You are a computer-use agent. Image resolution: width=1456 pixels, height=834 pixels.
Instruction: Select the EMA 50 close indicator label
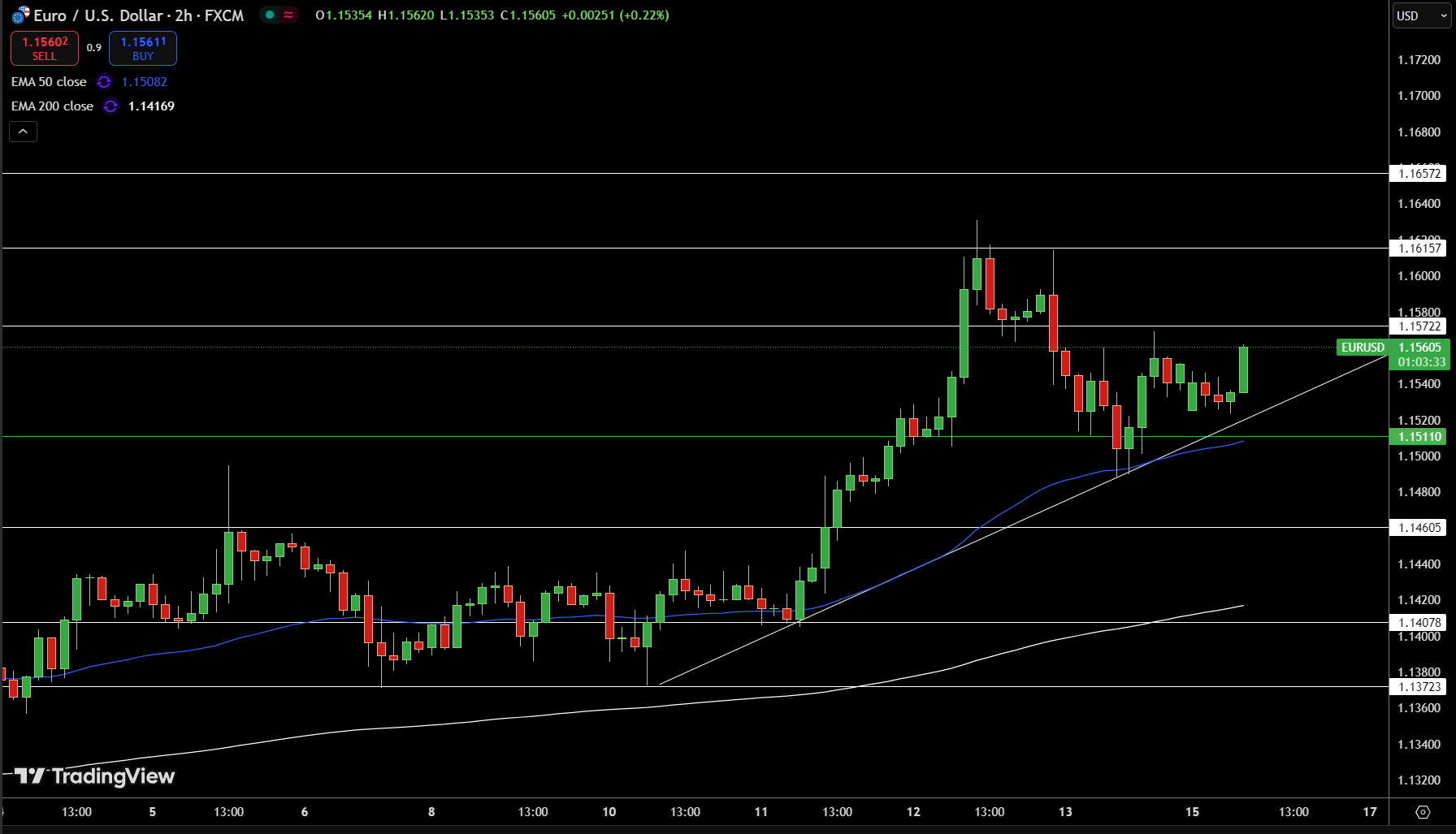tap(49, 82)
